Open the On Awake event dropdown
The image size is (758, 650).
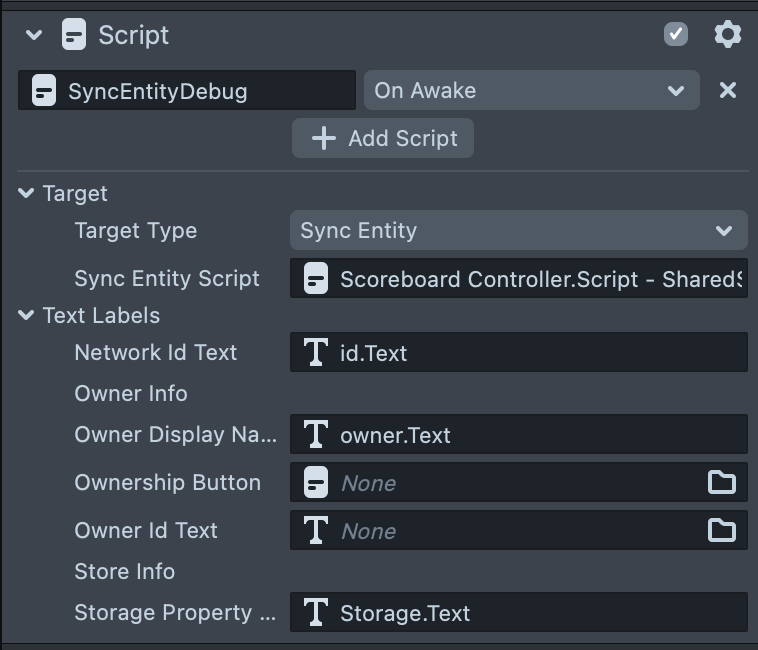[x=530, y=90]
